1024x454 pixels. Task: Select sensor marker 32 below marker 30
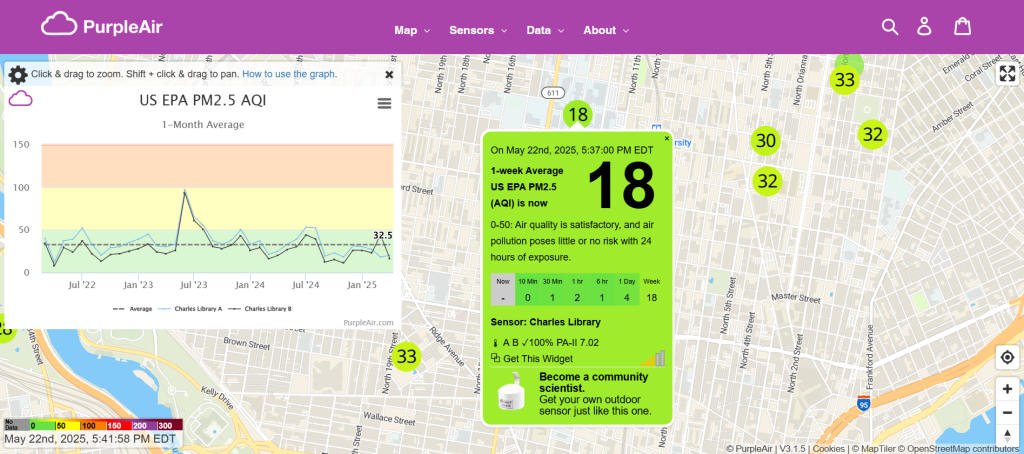click(767, 181)
